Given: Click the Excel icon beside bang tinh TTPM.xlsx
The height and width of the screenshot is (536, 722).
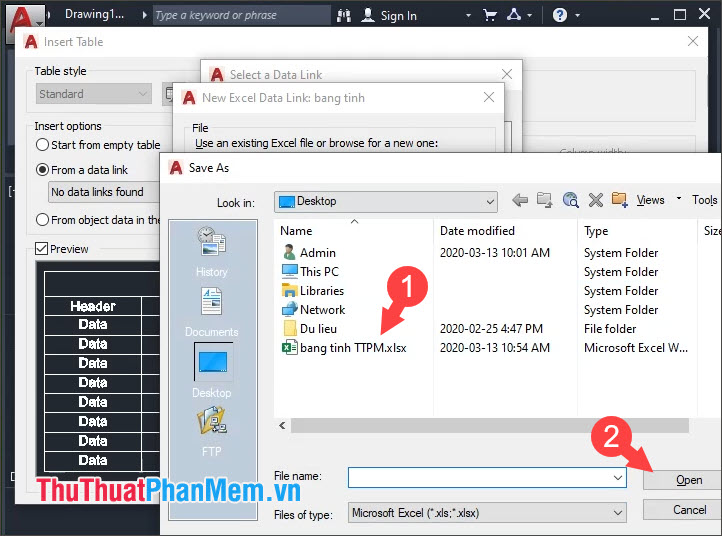Looking at the screenshot, I should click(x=289, y=347).
